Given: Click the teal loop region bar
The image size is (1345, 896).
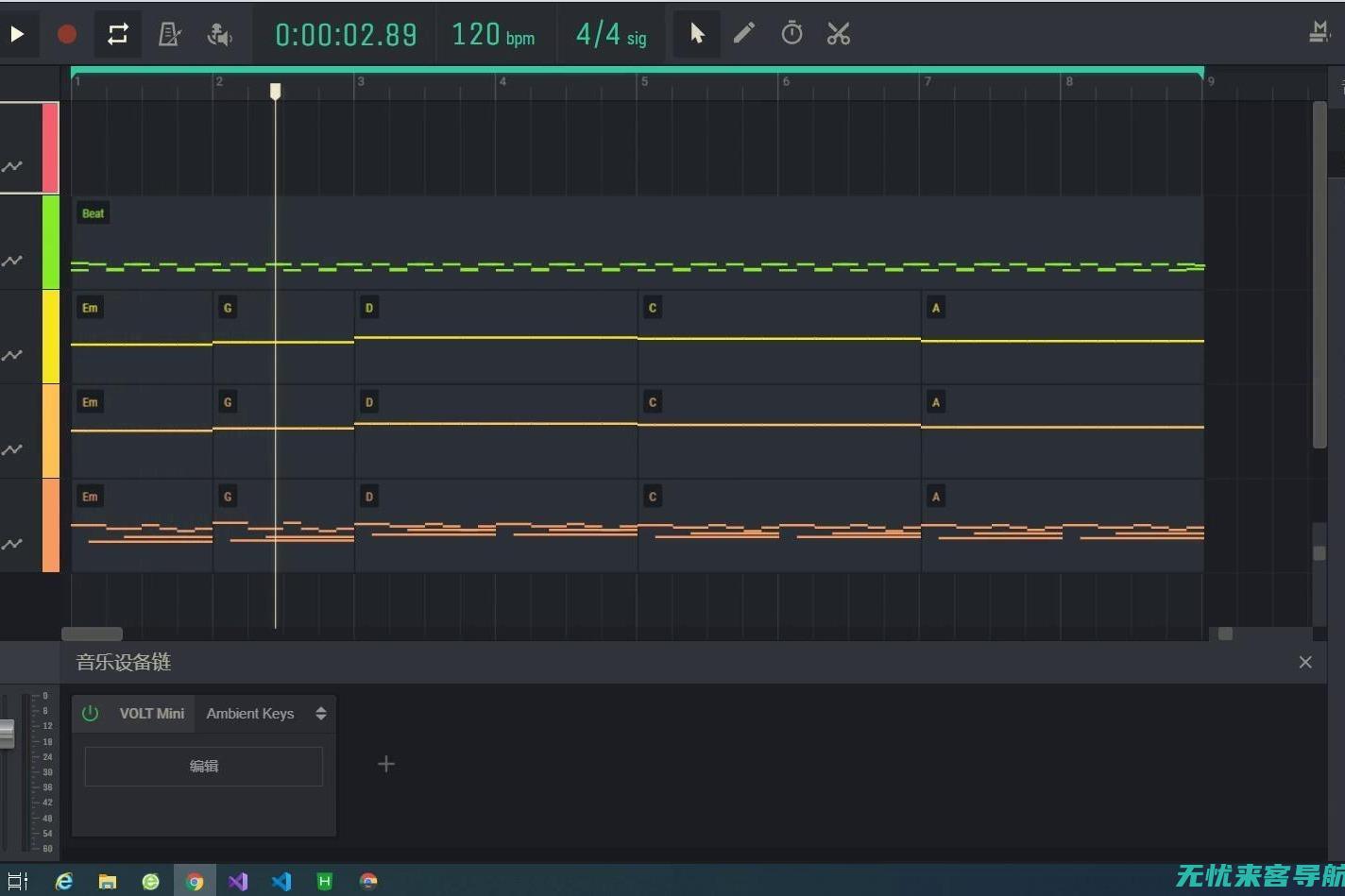Looking at the screenshot, I should tap(638, 70).
